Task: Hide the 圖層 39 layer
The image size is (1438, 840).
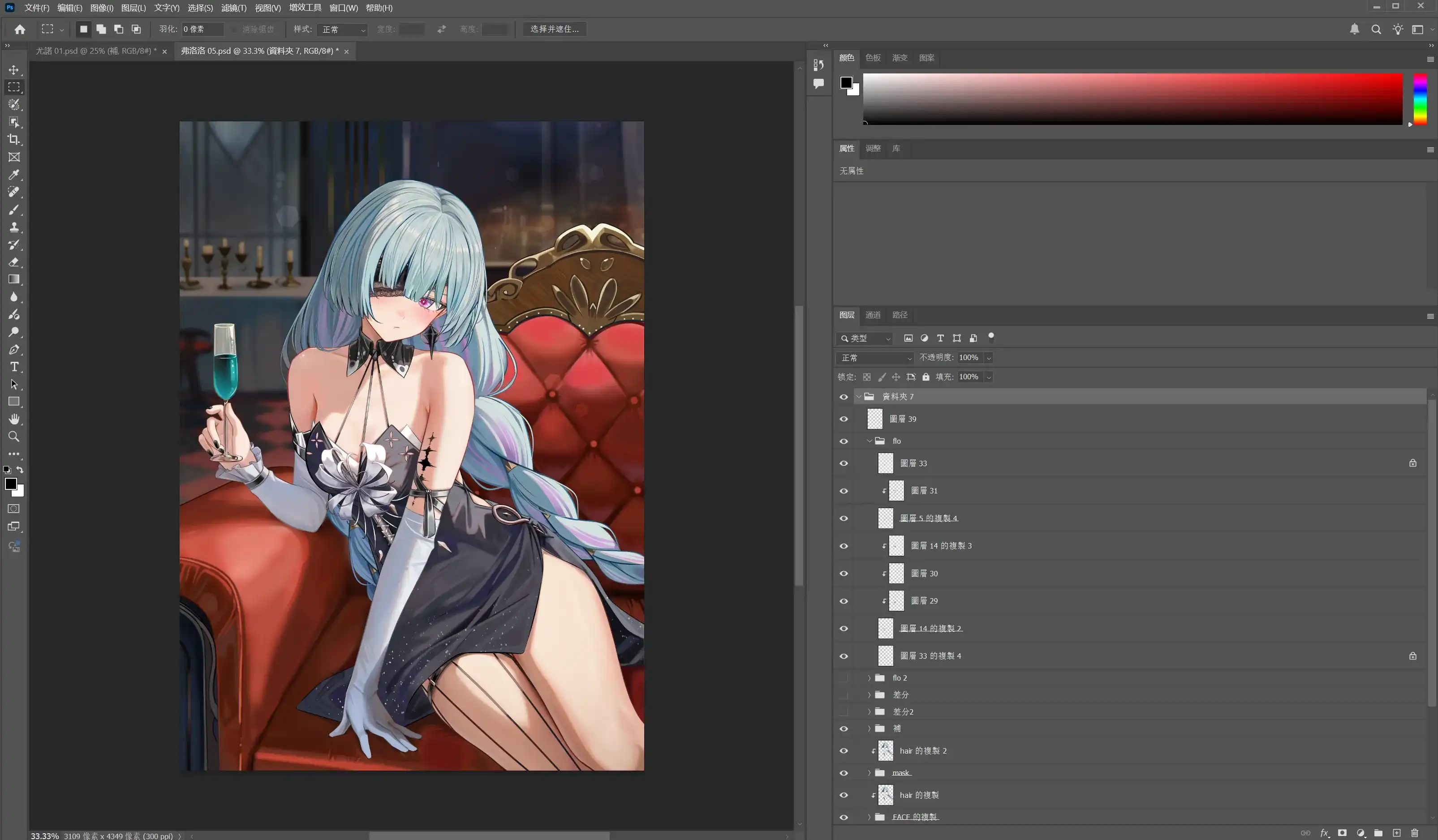Action: click(844, 419)
